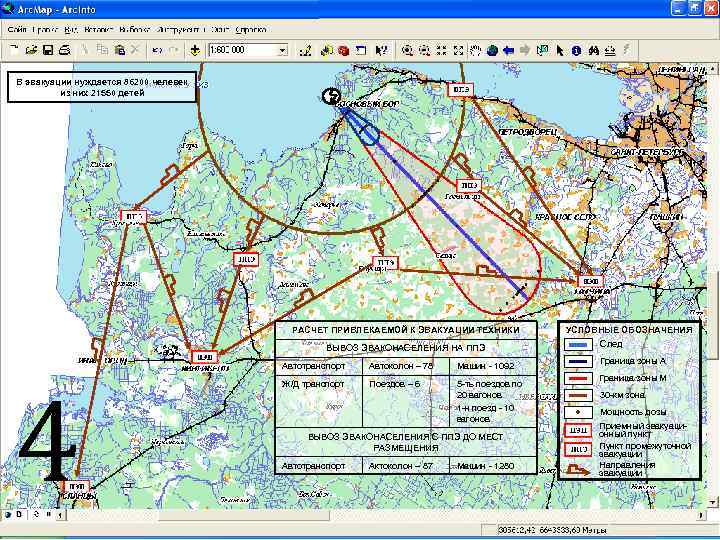The height and width of the screenshot is (540, 720).
Task: Click the Машин - 1092 cell
Action: click(x=493, y=366)
